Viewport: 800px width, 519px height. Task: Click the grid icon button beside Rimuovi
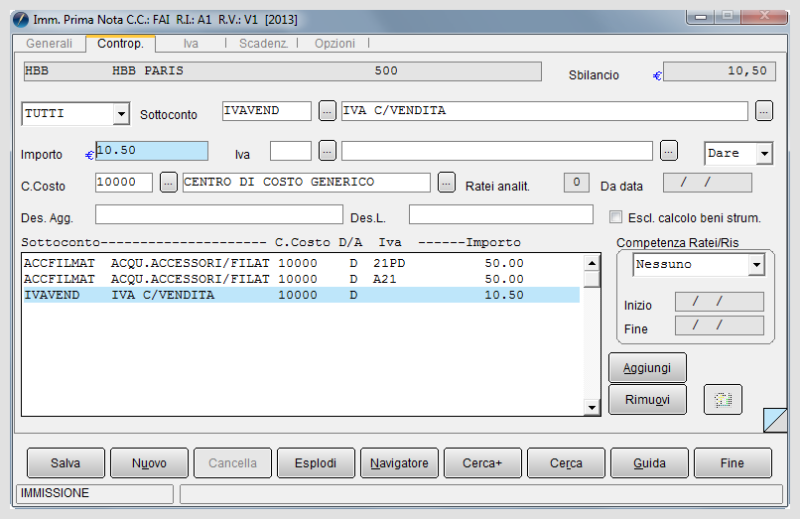(722, 399)
